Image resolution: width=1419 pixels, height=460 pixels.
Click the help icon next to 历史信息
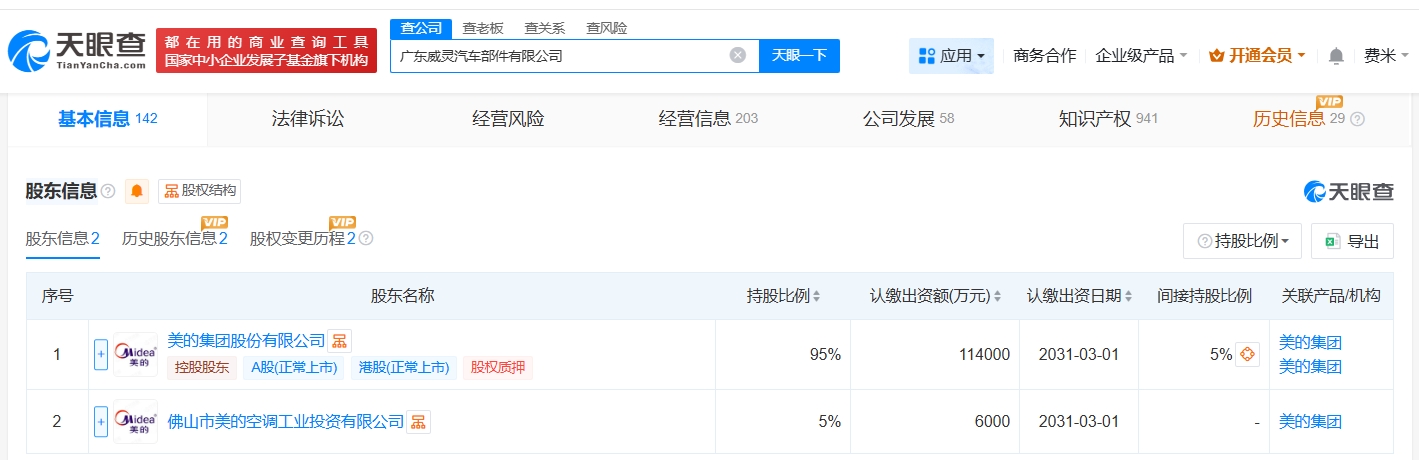pyautogui.click(x=1357, y=119)
